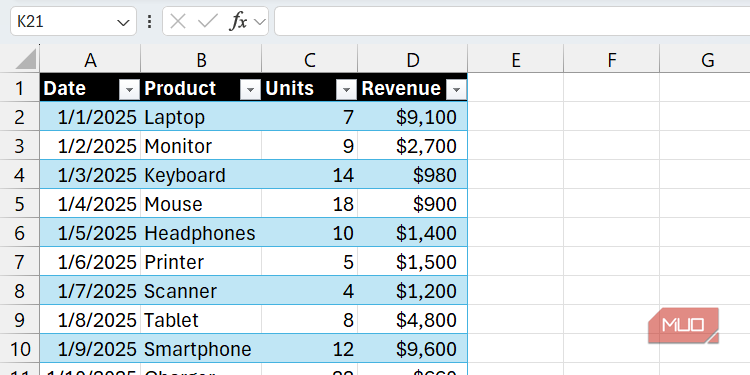
Task: Open the Units column filter dropdown
Action: [346, 89]
